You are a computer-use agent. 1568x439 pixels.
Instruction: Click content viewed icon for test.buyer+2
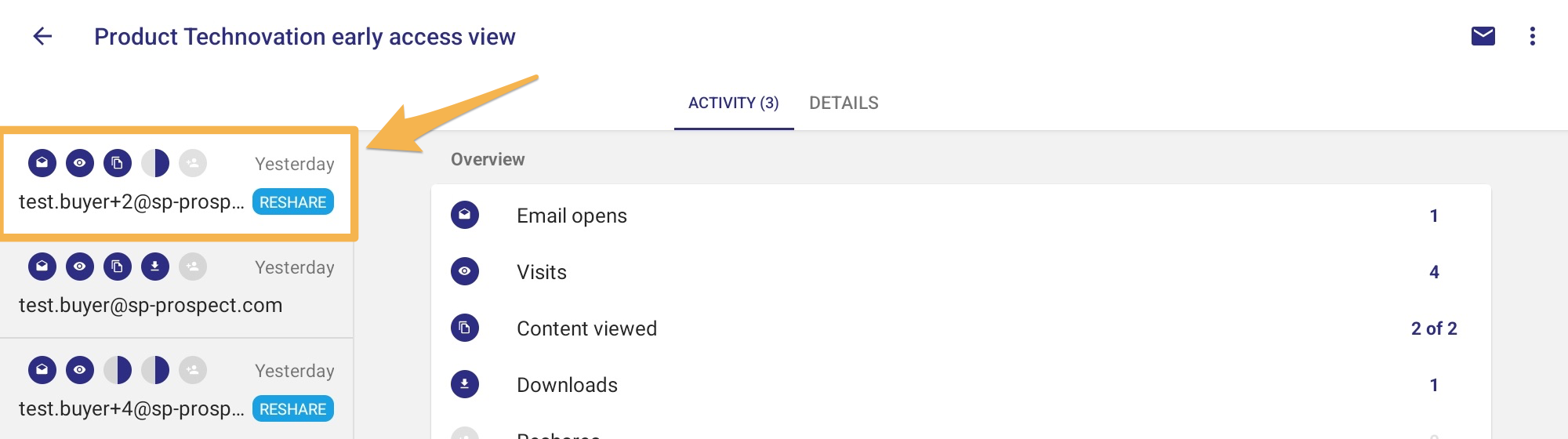[118, 163]
